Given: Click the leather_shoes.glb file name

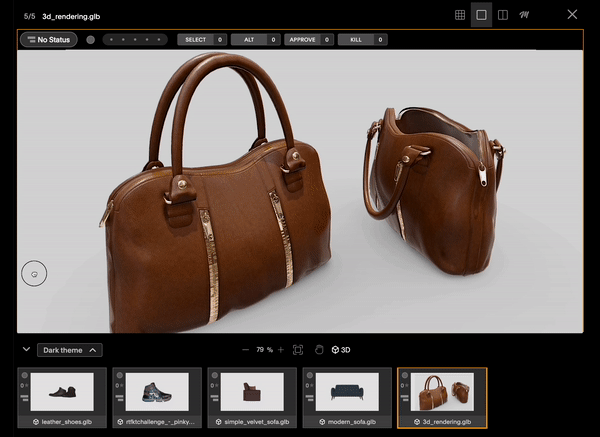Looking at the screenshot, I should click(x=67, y=422).
